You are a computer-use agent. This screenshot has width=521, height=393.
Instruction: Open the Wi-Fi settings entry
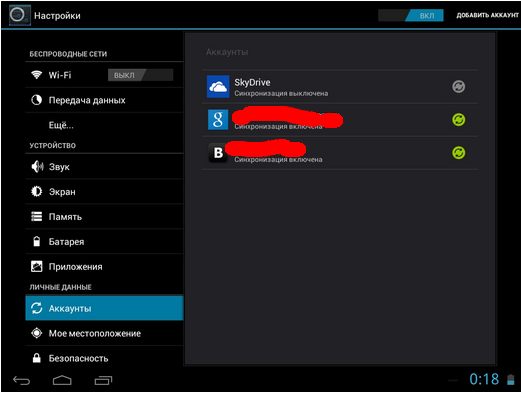[x=104, y=75]
